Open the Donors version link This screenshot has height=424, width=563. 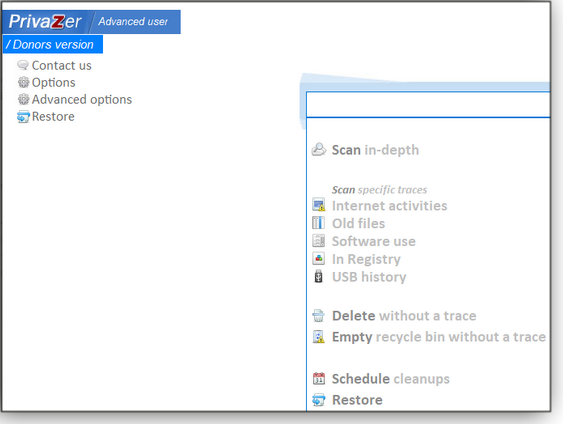point(53,45)
